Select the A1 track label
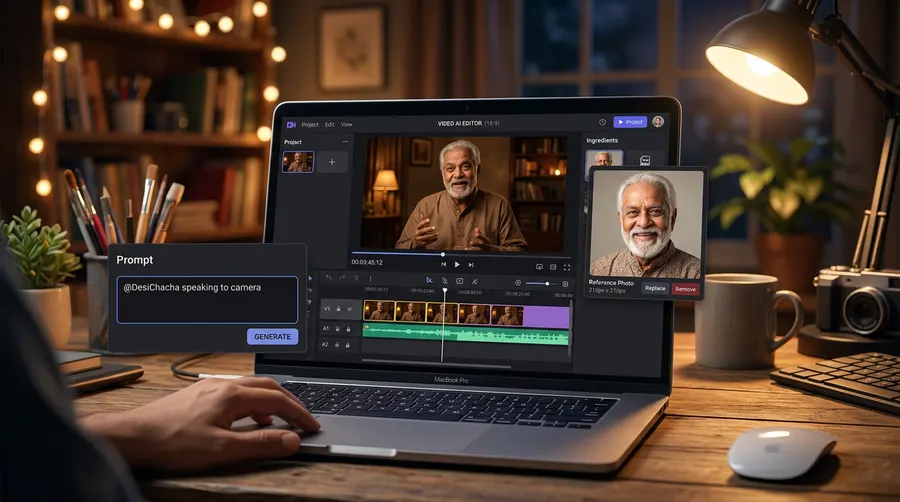Screen dimensions: 900x502 pos(326,328)
